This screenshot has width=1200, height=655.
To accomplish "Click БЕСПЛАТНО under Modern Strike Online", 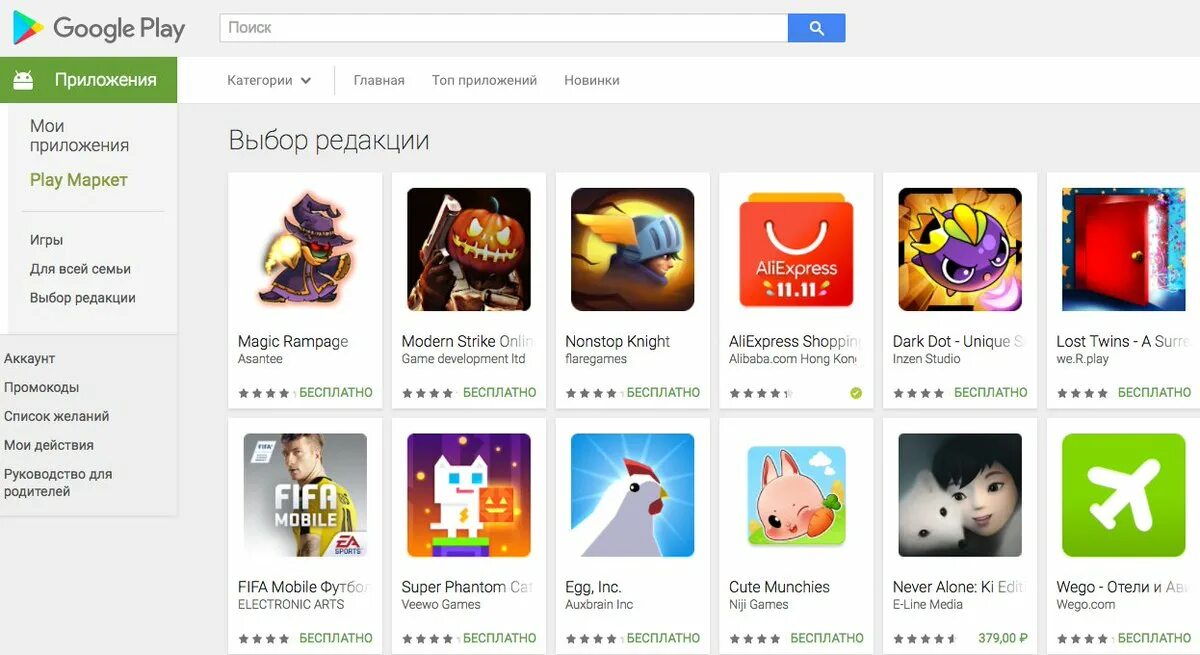I will click(x=500, y=392).
